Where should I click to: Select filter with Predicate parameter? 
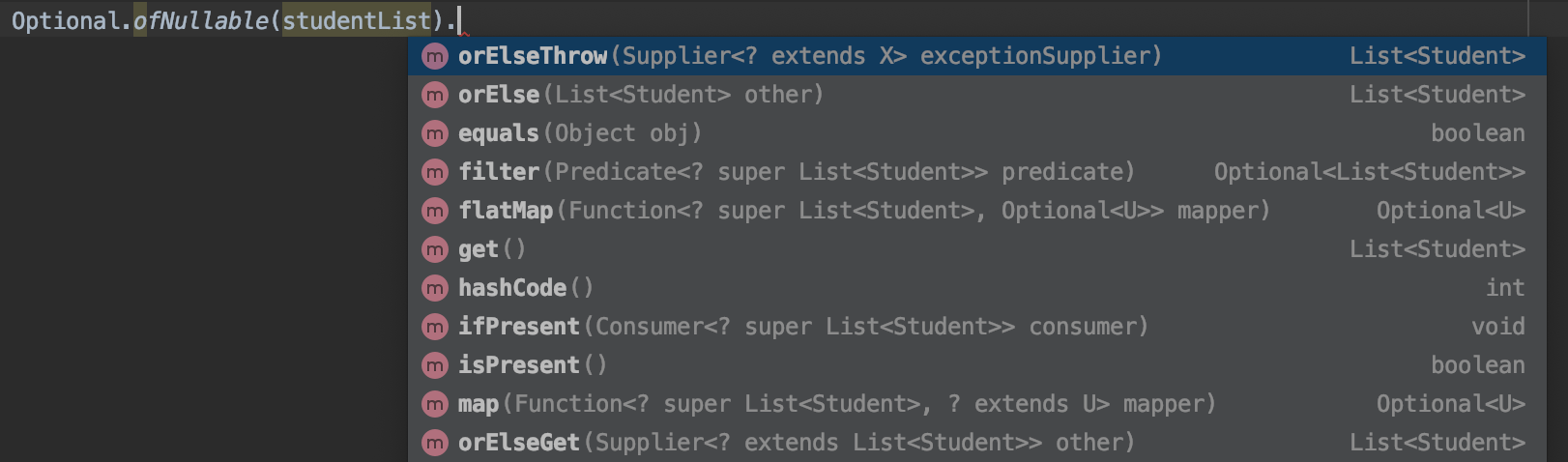[x=976, y=172]
